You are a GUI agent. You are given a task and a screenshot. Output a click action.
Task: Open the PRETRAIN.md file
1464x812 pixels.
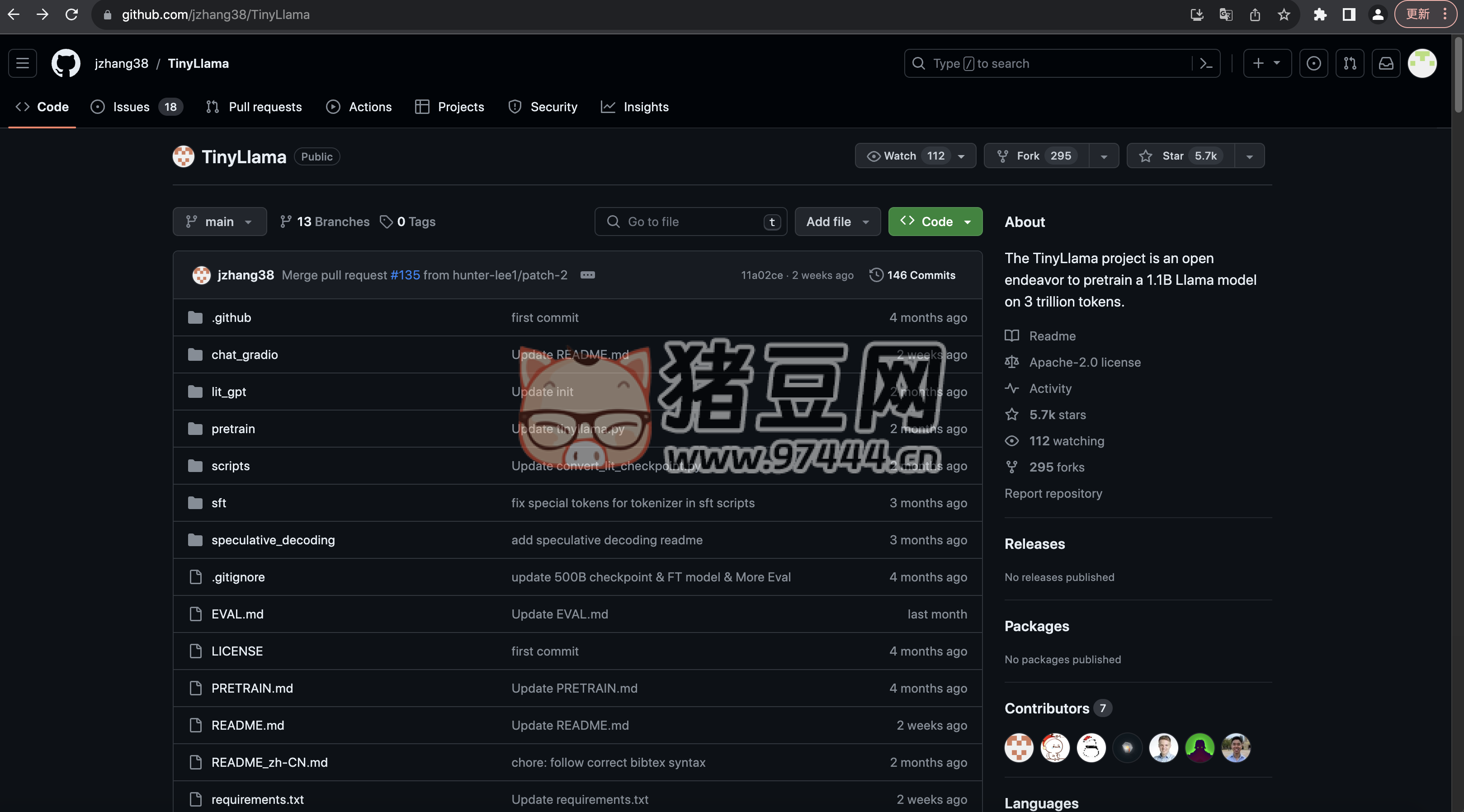pyautogui.click(x=252, y=688)
